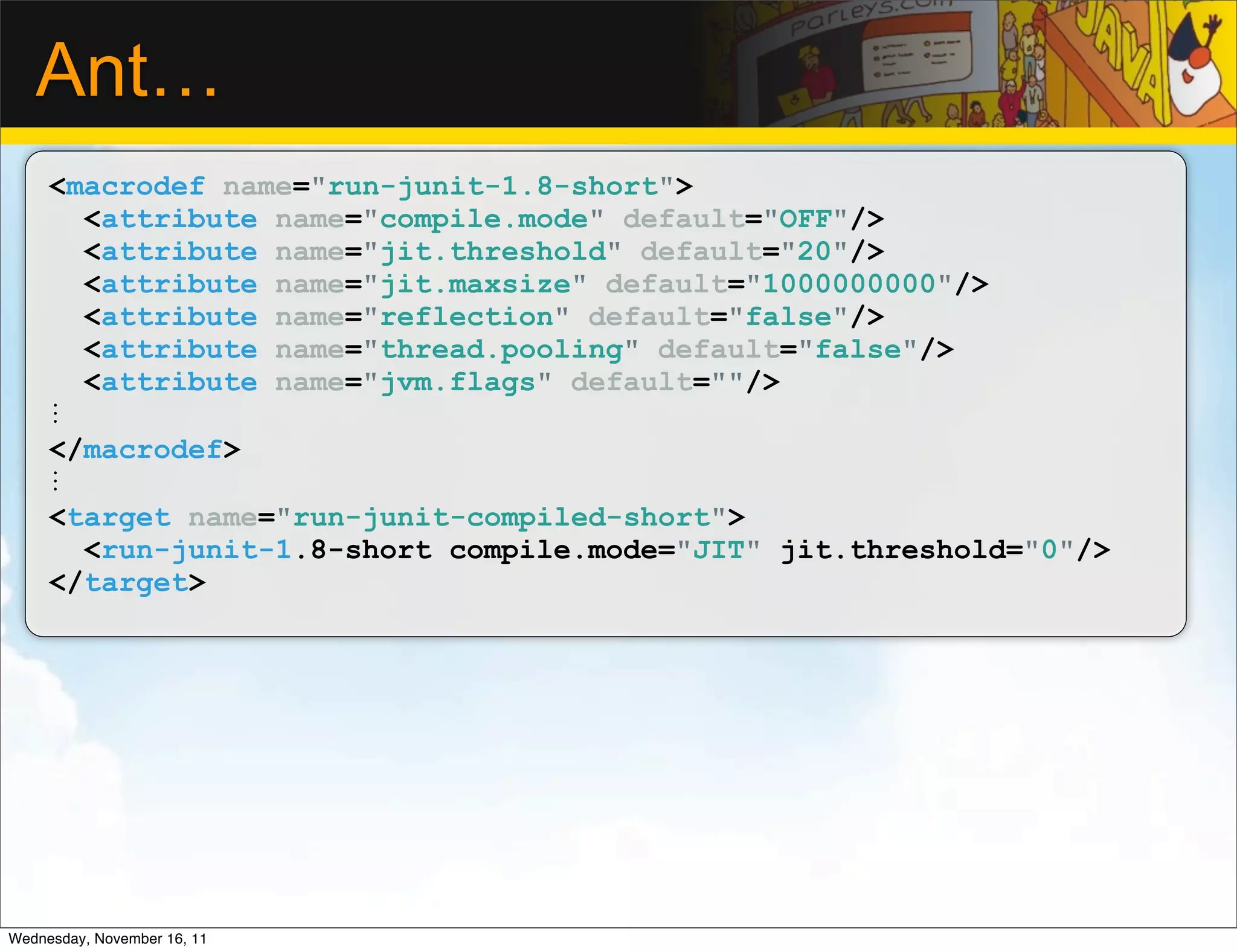Viewport: 1237px width, 952px height.
Task: Click the "thread.pooling" attribute name
Action: tap(501, 350)
